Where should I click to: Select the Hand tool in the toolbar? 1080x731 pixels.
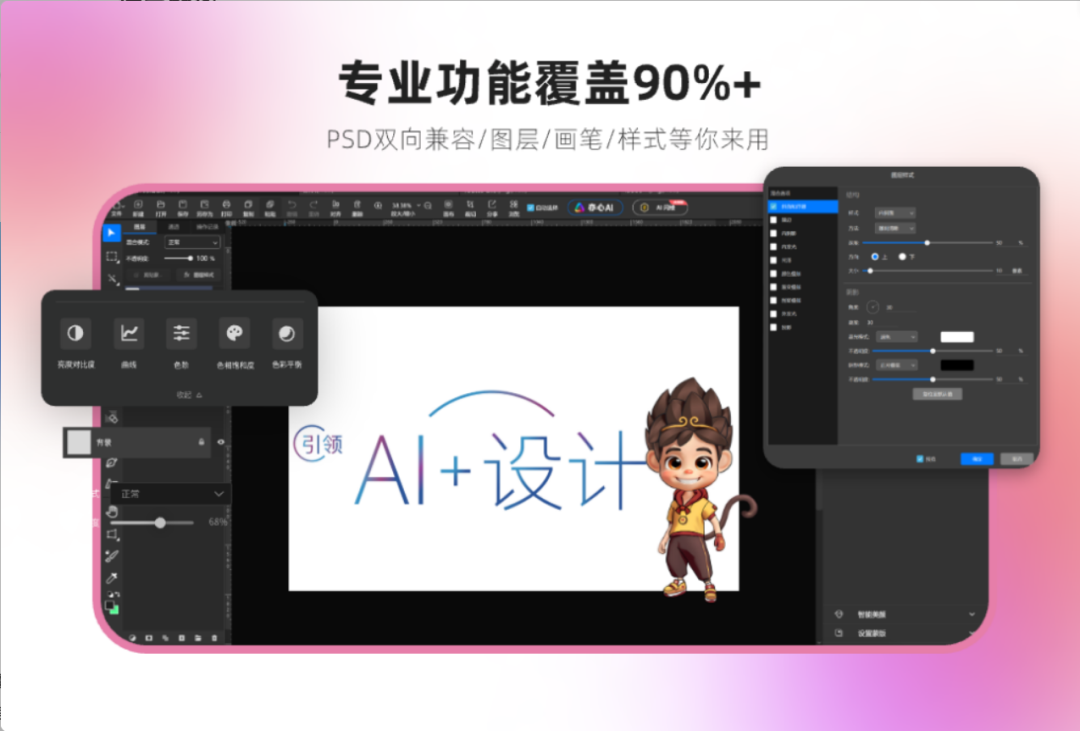(112, 512)
